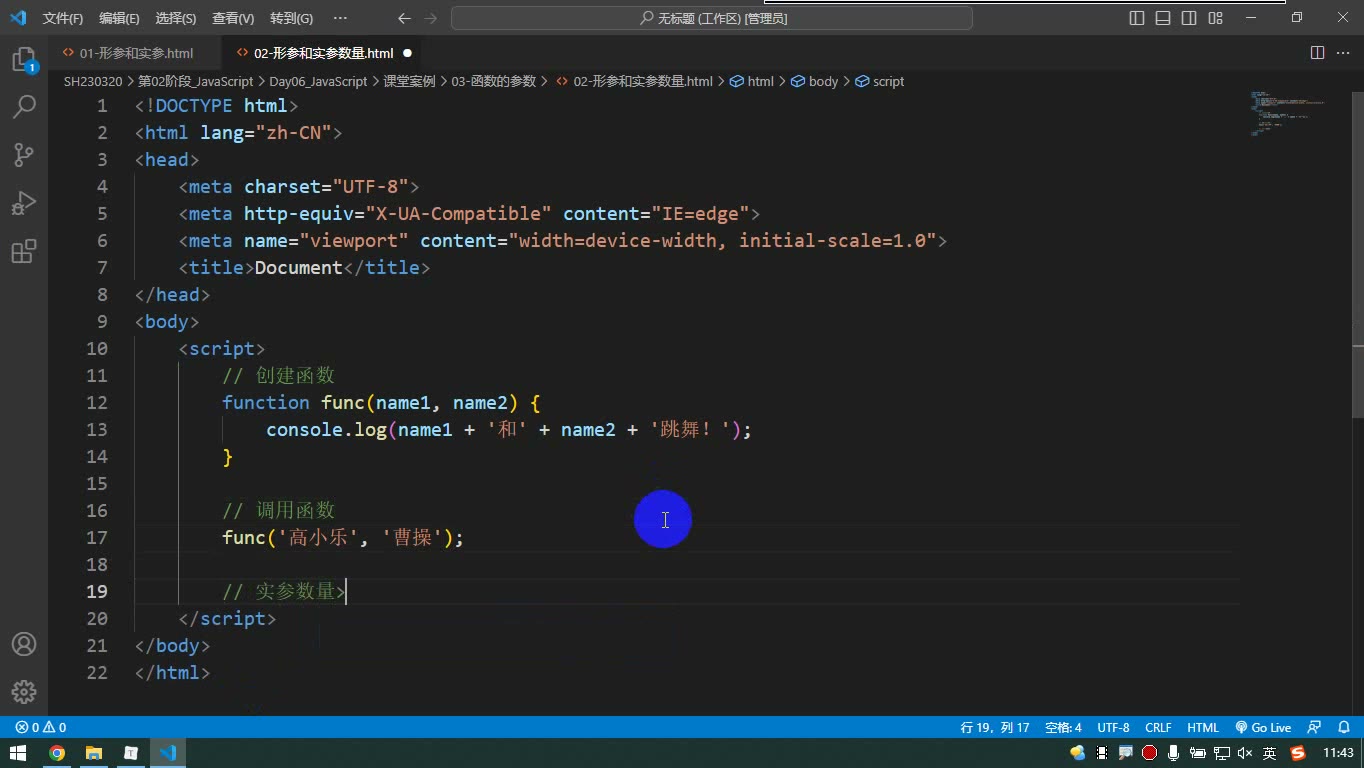1364x768 pixels.
Task: Click the VS Code logo in the title bar
Action: pos(18,18)
